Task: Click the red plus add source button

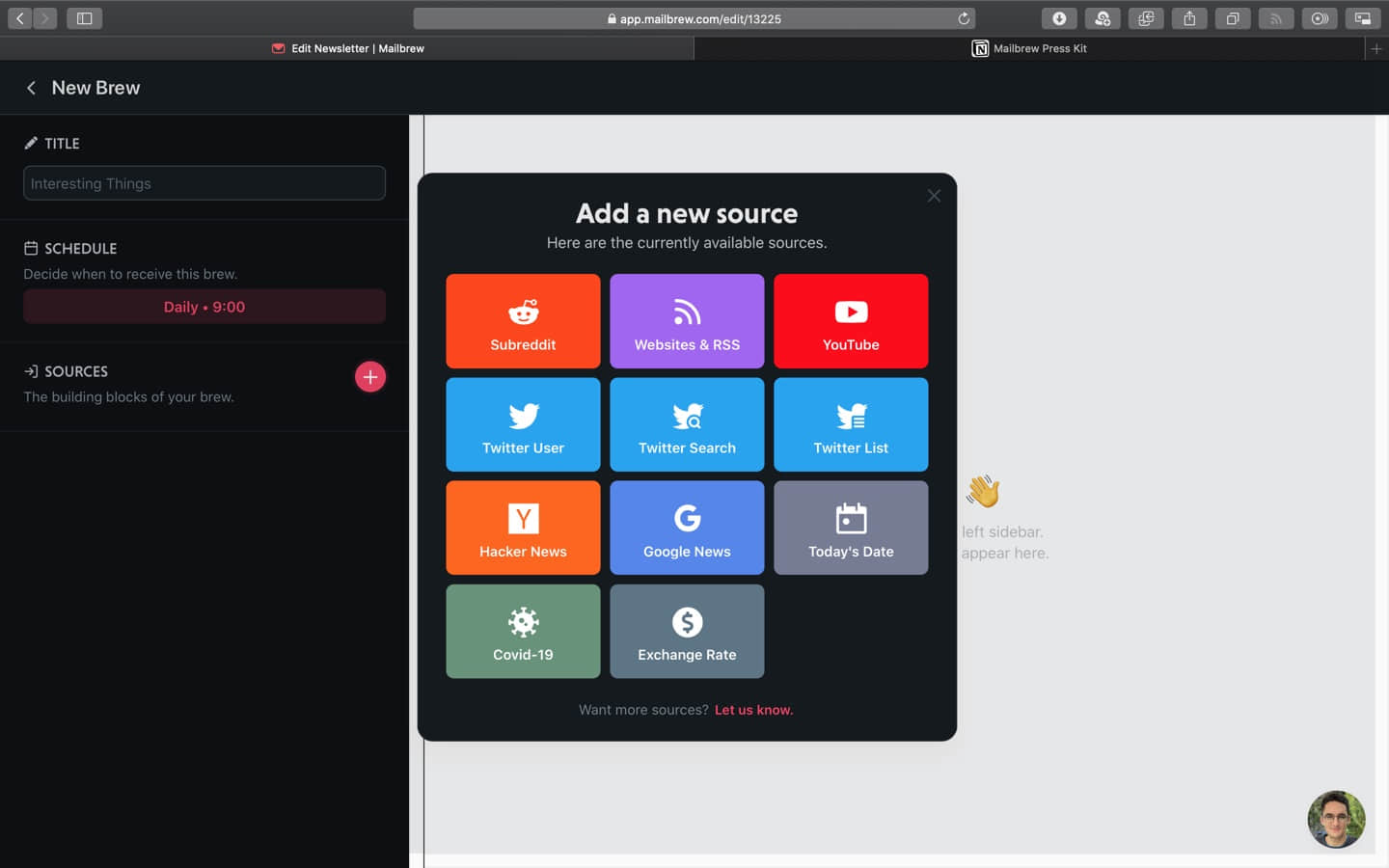Action: (x=370, y=377)
